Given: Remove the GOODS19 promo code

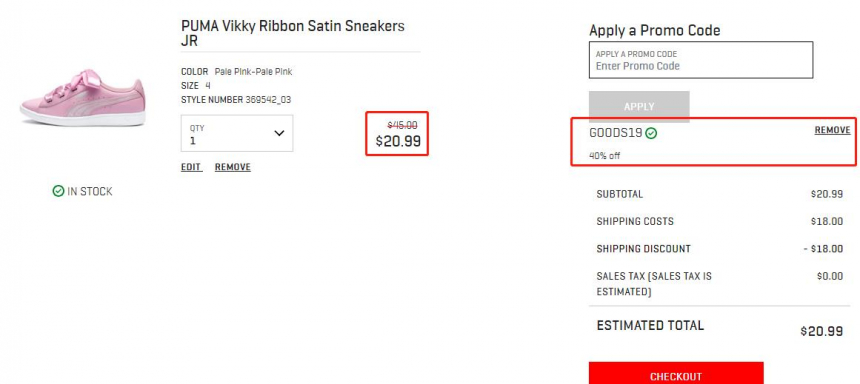Looking at the screenshot, I should [x=832, y=130].
